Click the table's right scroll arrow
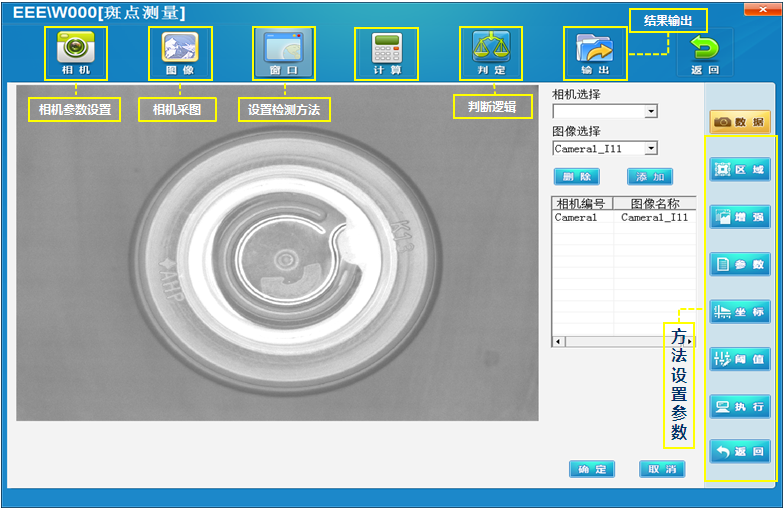 (x=690, y=342)
